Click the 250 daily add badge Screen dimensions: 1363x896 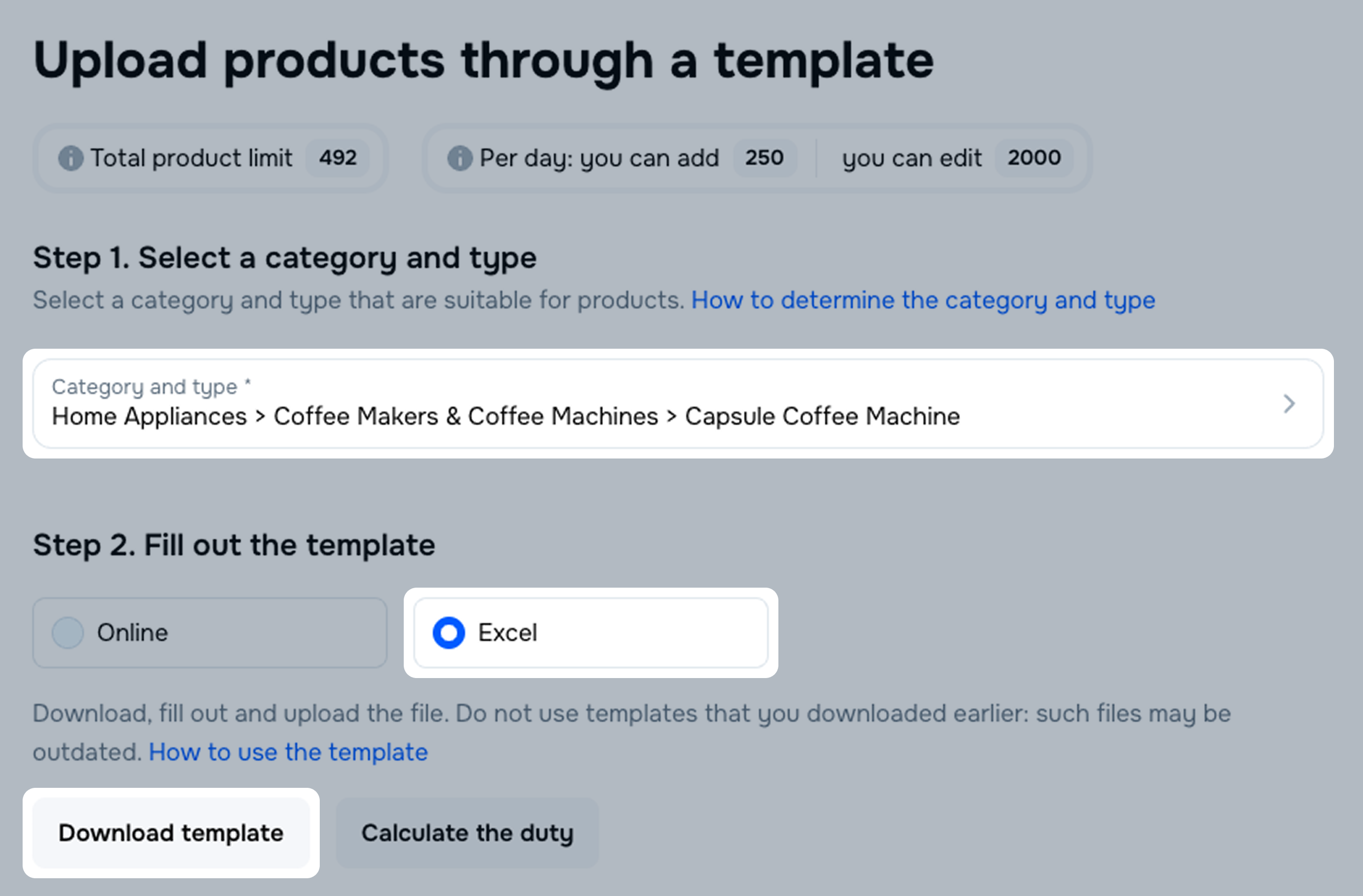point(764,158)
